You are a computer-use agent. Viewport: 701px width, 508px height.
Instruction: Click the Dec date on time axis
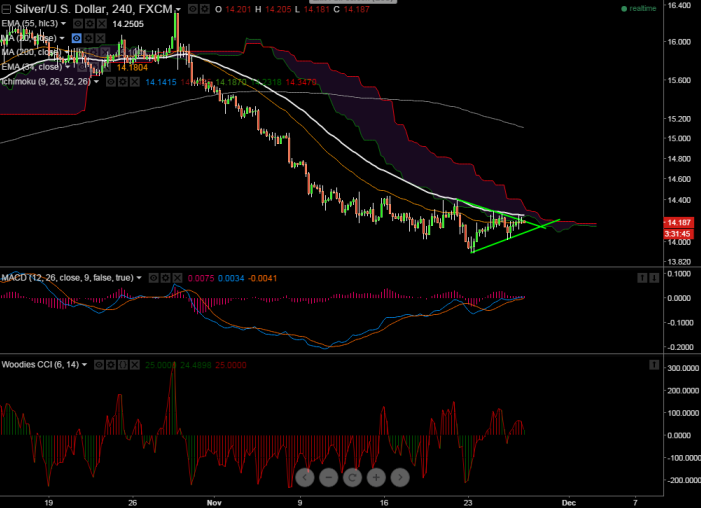[568, 503]
